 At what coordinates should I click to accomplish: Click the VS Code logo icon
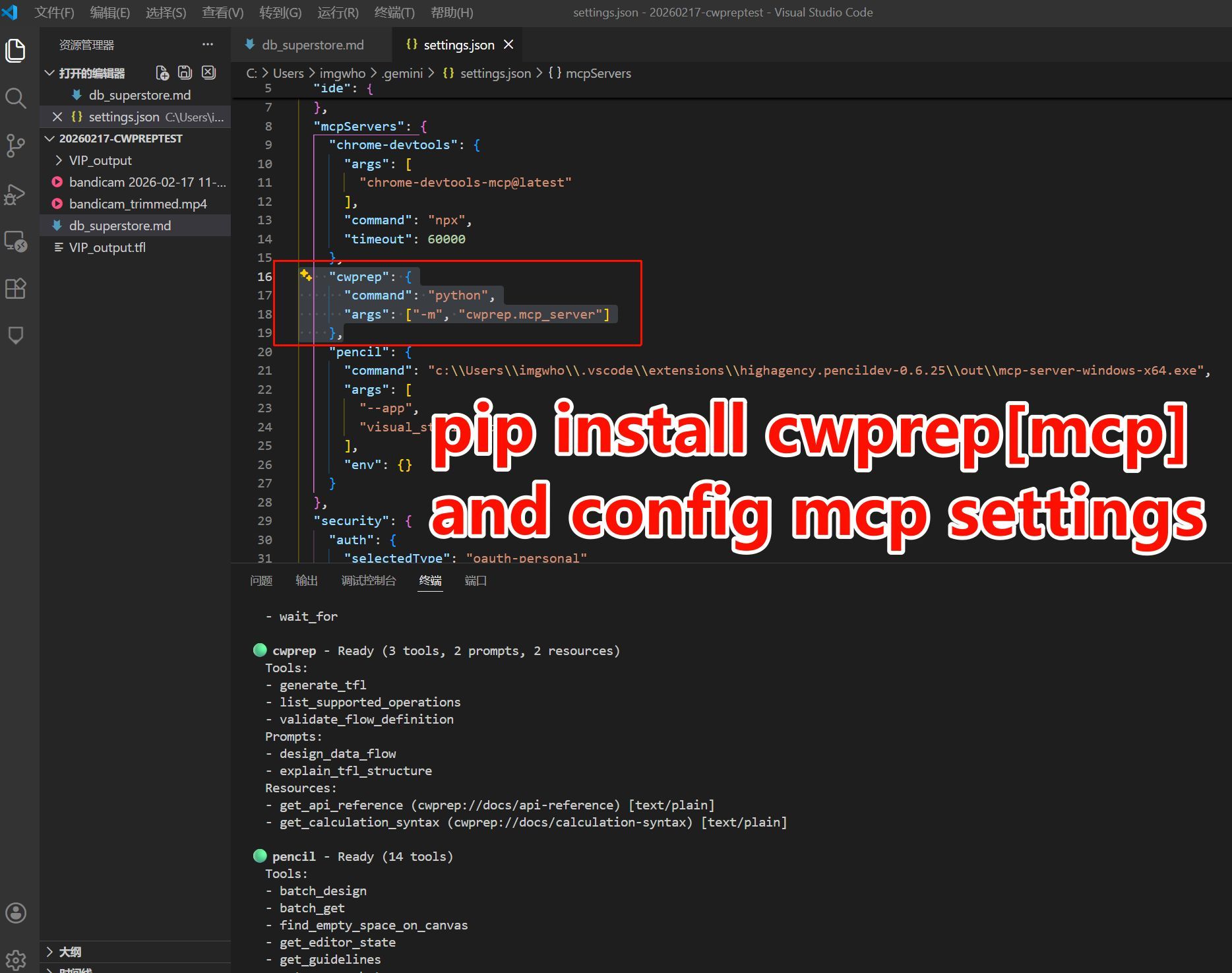(x=10, y=12)
